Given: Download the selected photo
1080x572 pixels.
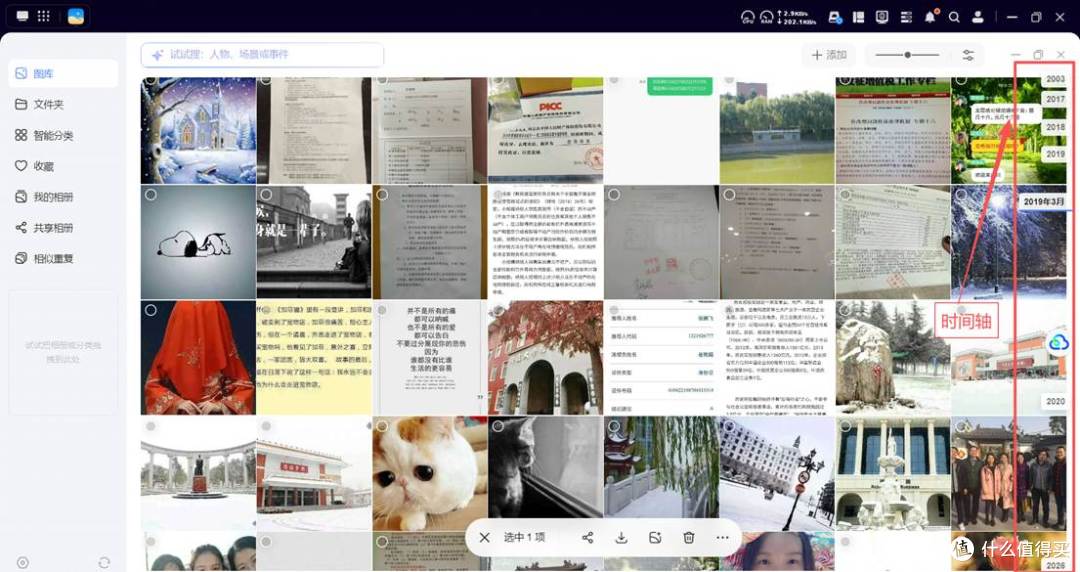Looking at the screenshot, I should [621, 538].
